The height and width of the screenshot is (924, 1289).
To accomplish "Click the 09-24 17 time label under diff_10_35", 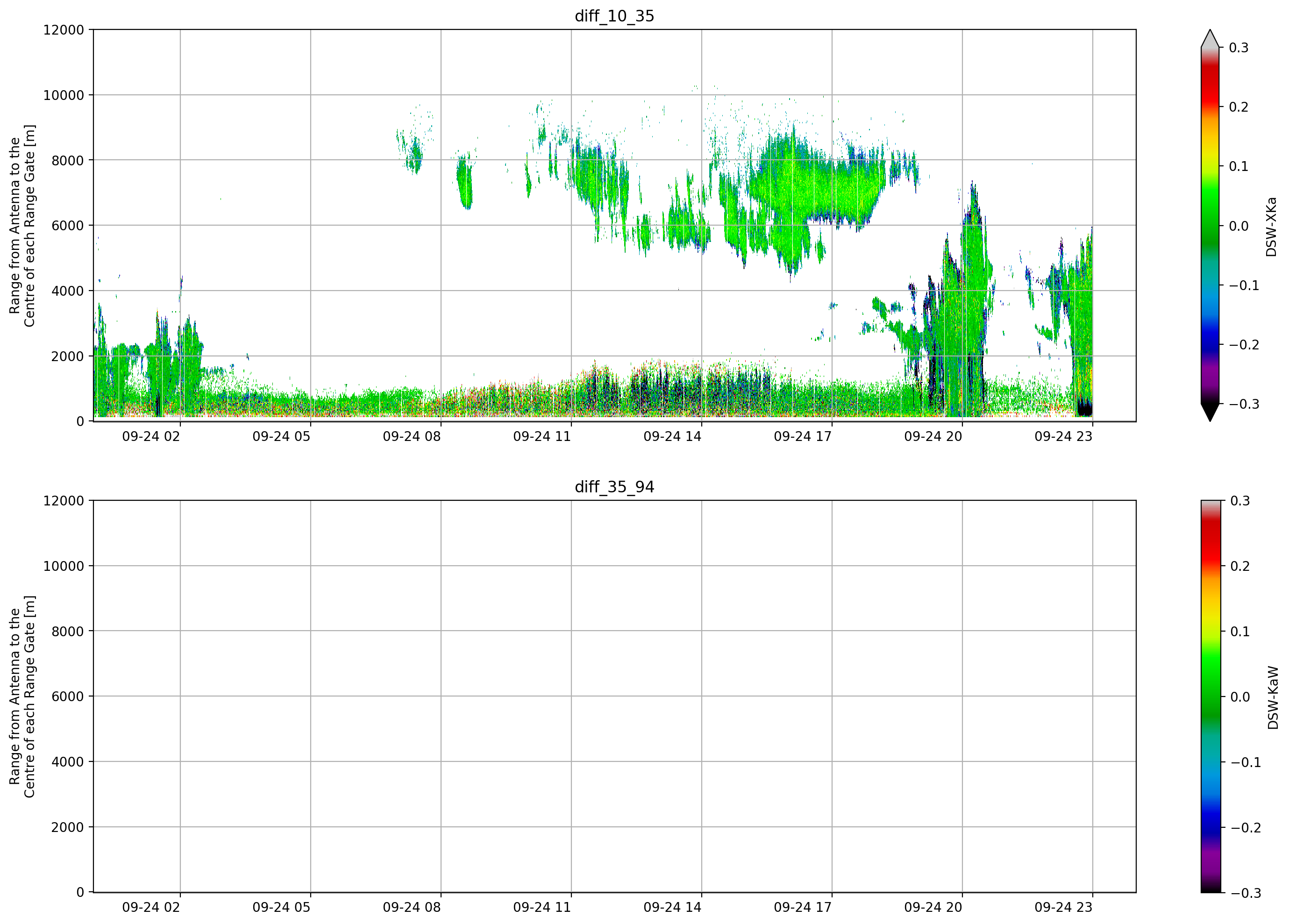I will coord(803,436).
